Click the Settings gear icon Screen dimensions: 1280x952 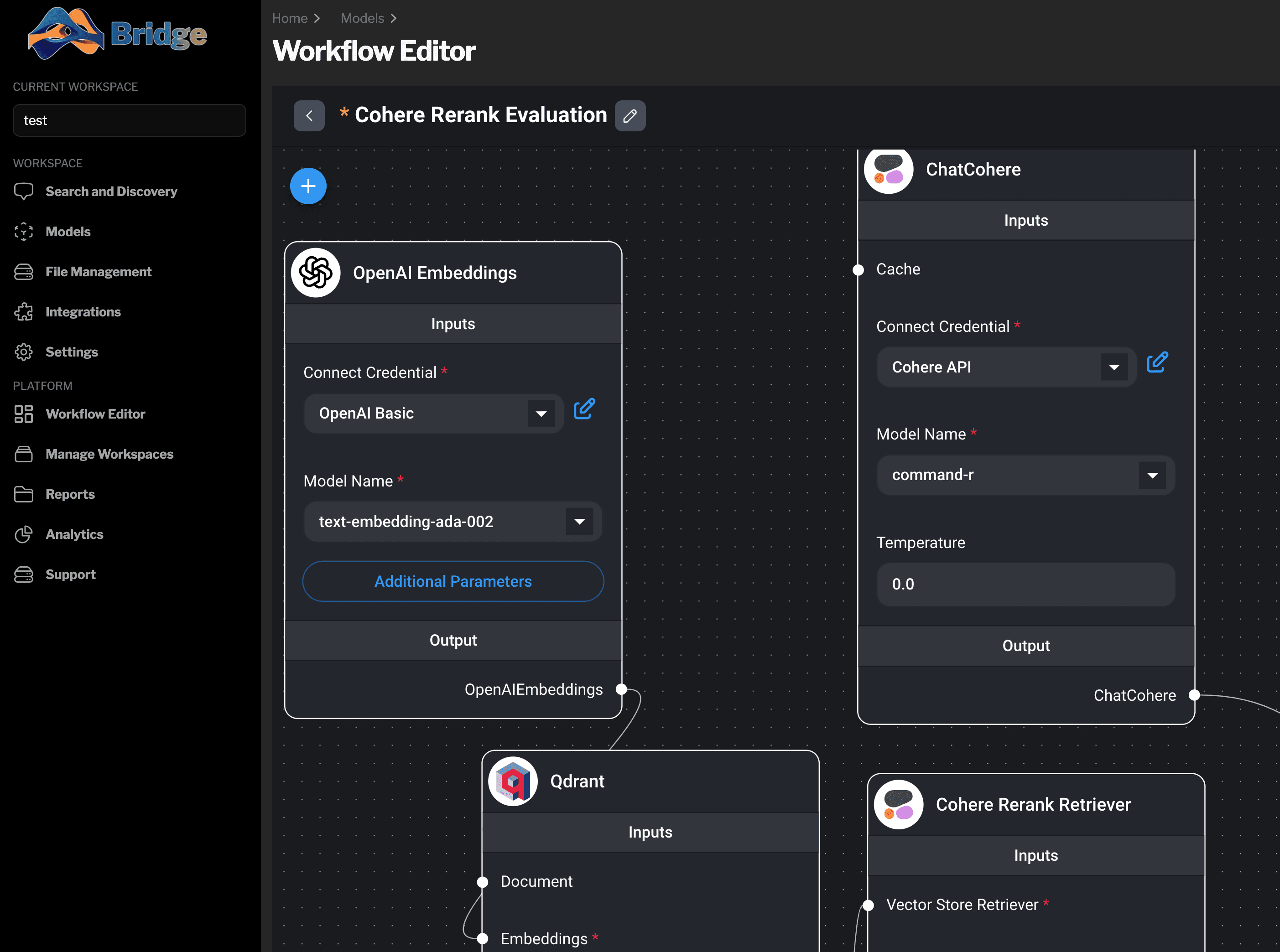click(24, 352)
